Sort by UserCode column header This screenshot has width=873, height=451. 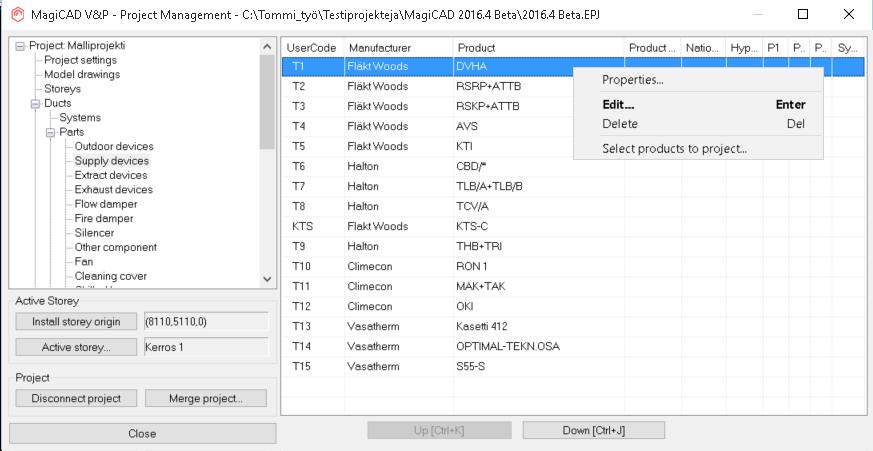point(313,48)
